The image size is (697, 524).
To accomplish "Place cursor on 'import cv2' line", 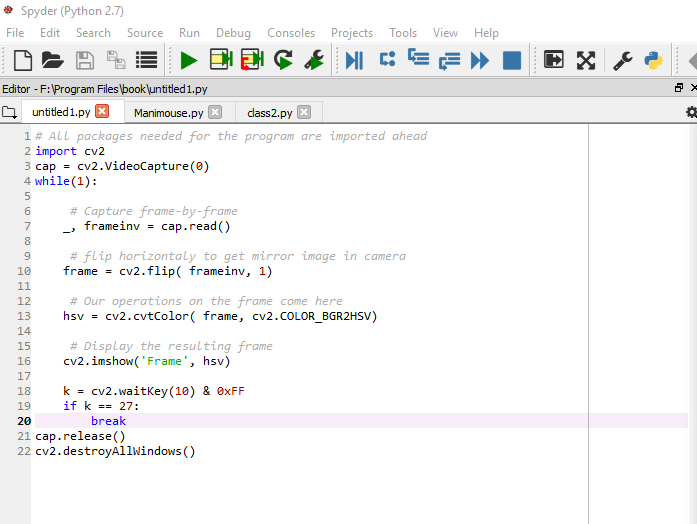I will (70, 151).
